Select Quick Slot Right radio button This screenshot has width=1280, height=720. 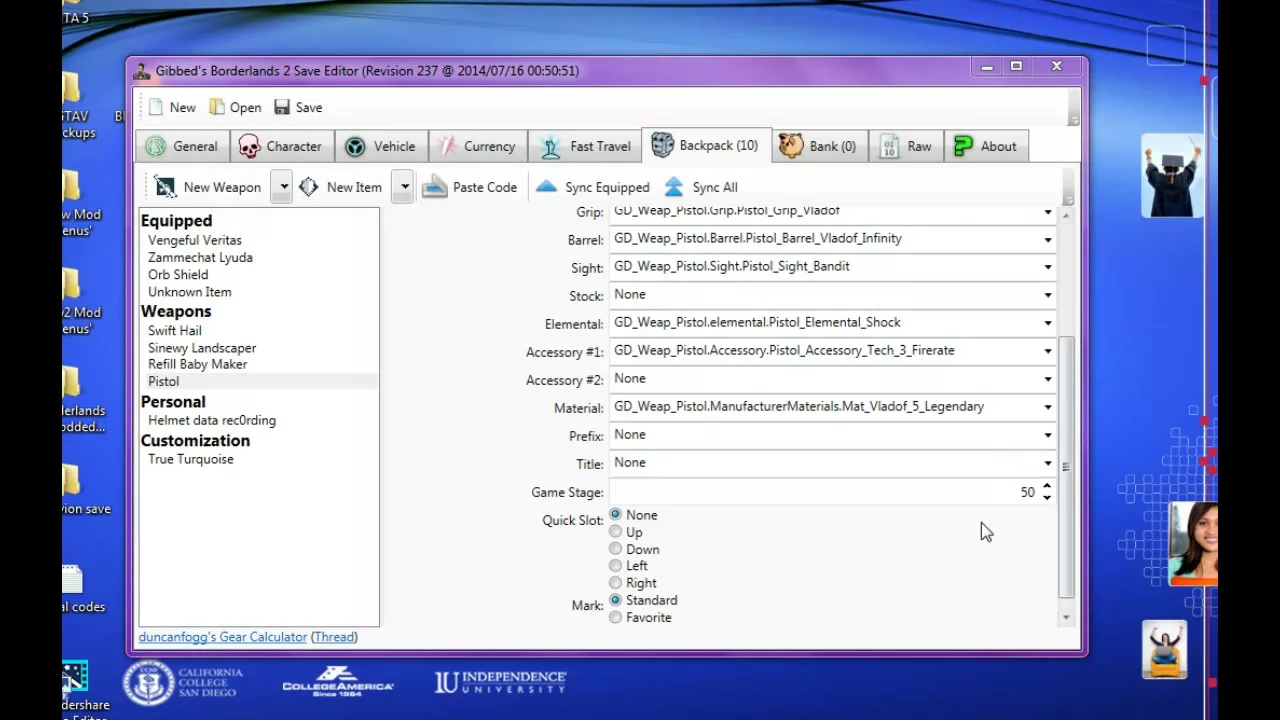(615, 583)
